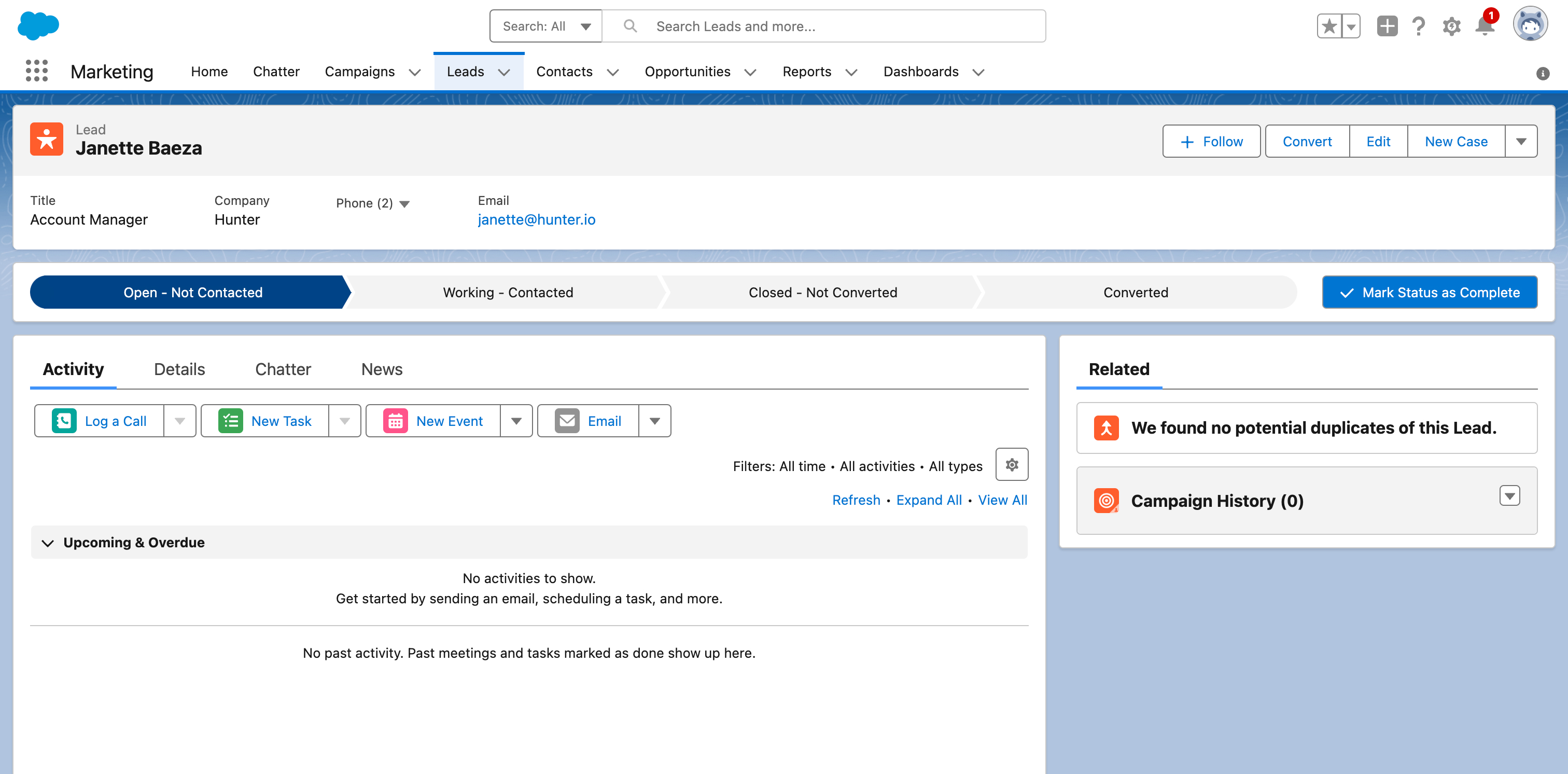The image size is (1568, 774).
Task: Click the New Case button
Action: (x=1456, y=141)
